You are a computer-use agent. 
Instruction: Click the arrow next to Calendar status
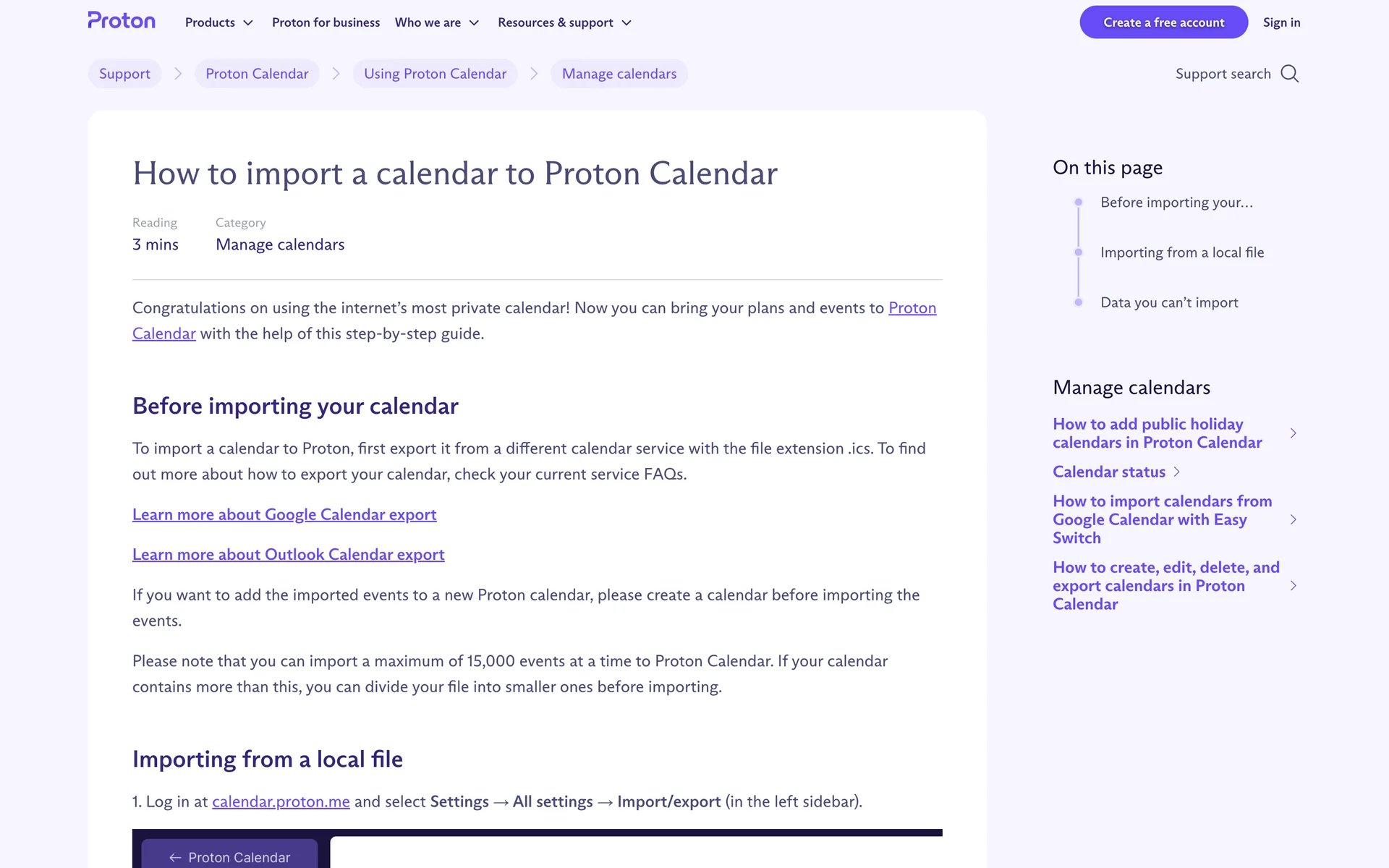coord(1177,472)
